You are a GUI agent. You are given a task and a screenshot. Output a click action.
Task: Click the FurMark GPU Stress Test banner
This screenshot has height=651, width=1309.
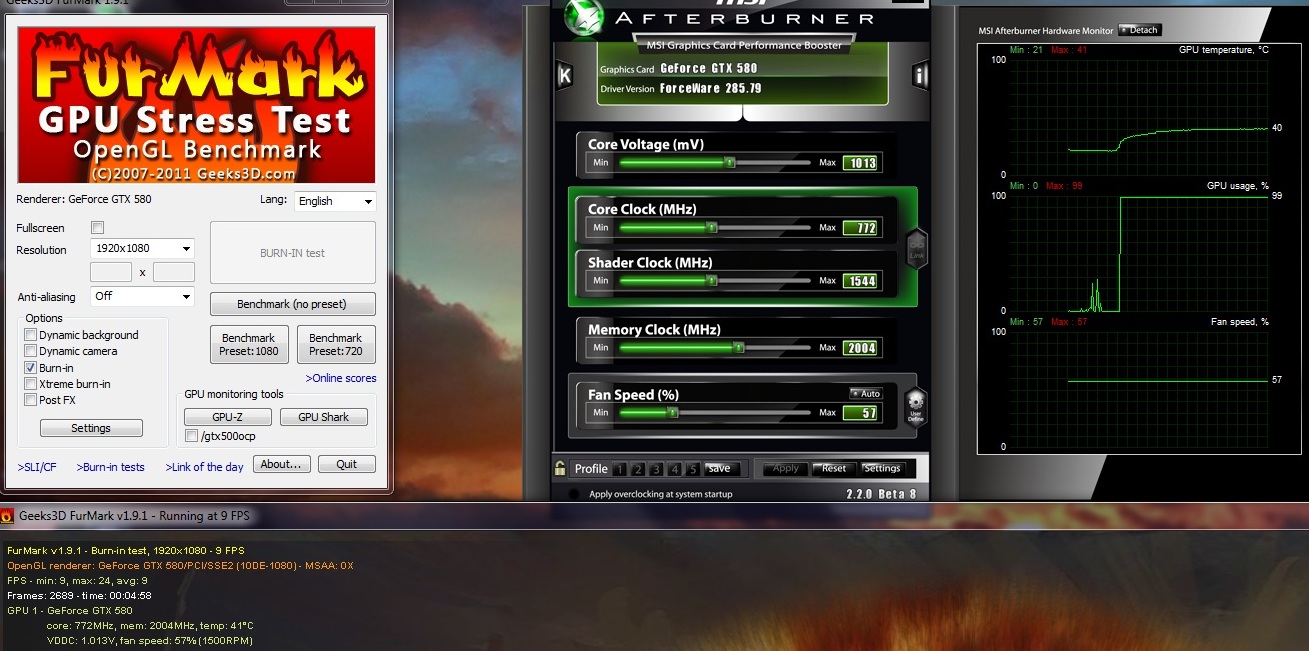(x=196, y=105)
